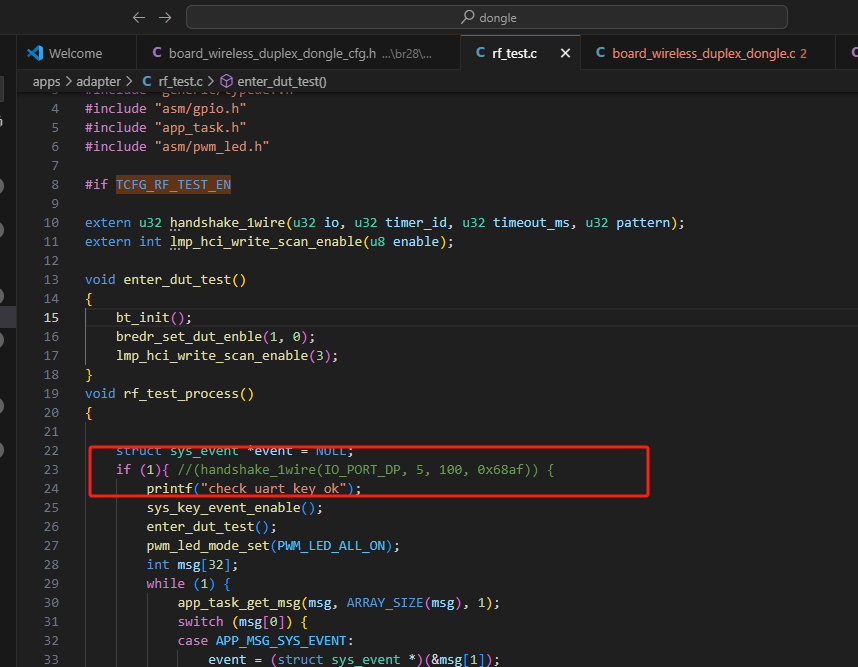858x667 pixels.
Task: Open the apps breadcrumb folder
Action: coord(47,82)
